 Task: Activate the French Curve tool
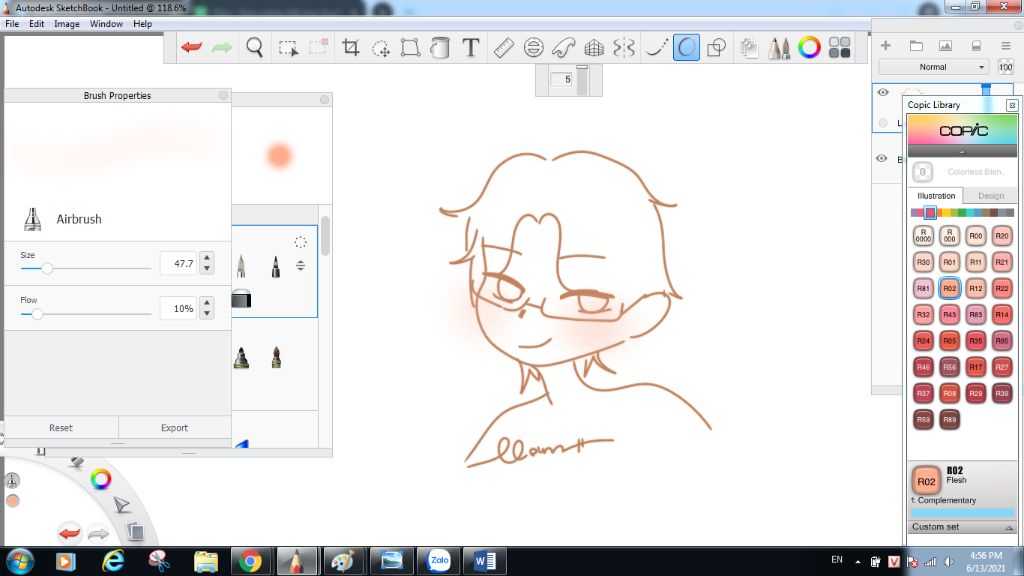[x=564, y=48]
